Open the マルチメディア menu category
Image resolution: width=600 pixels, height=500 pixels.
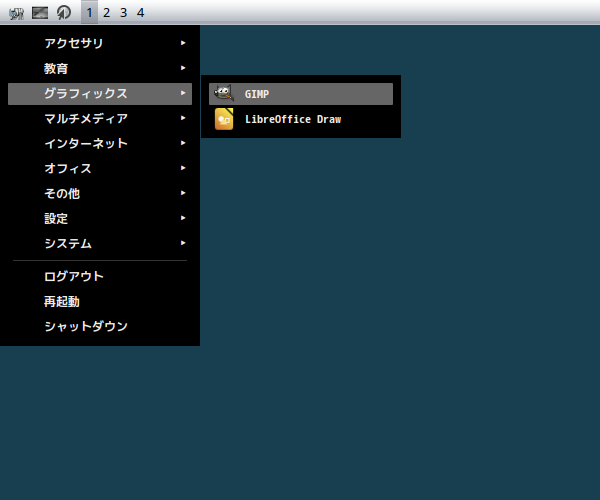coord(100,119)
